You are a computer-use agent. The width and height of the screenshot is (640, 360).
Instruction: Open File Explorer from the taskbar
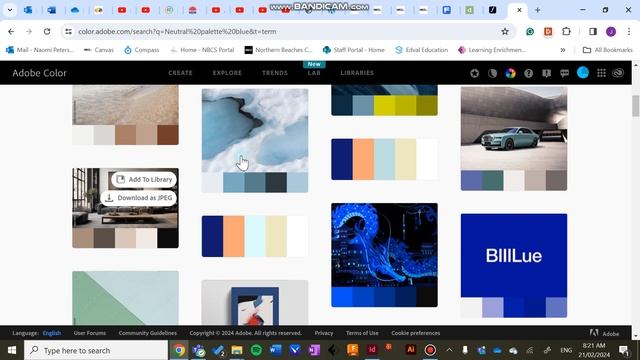237,350
